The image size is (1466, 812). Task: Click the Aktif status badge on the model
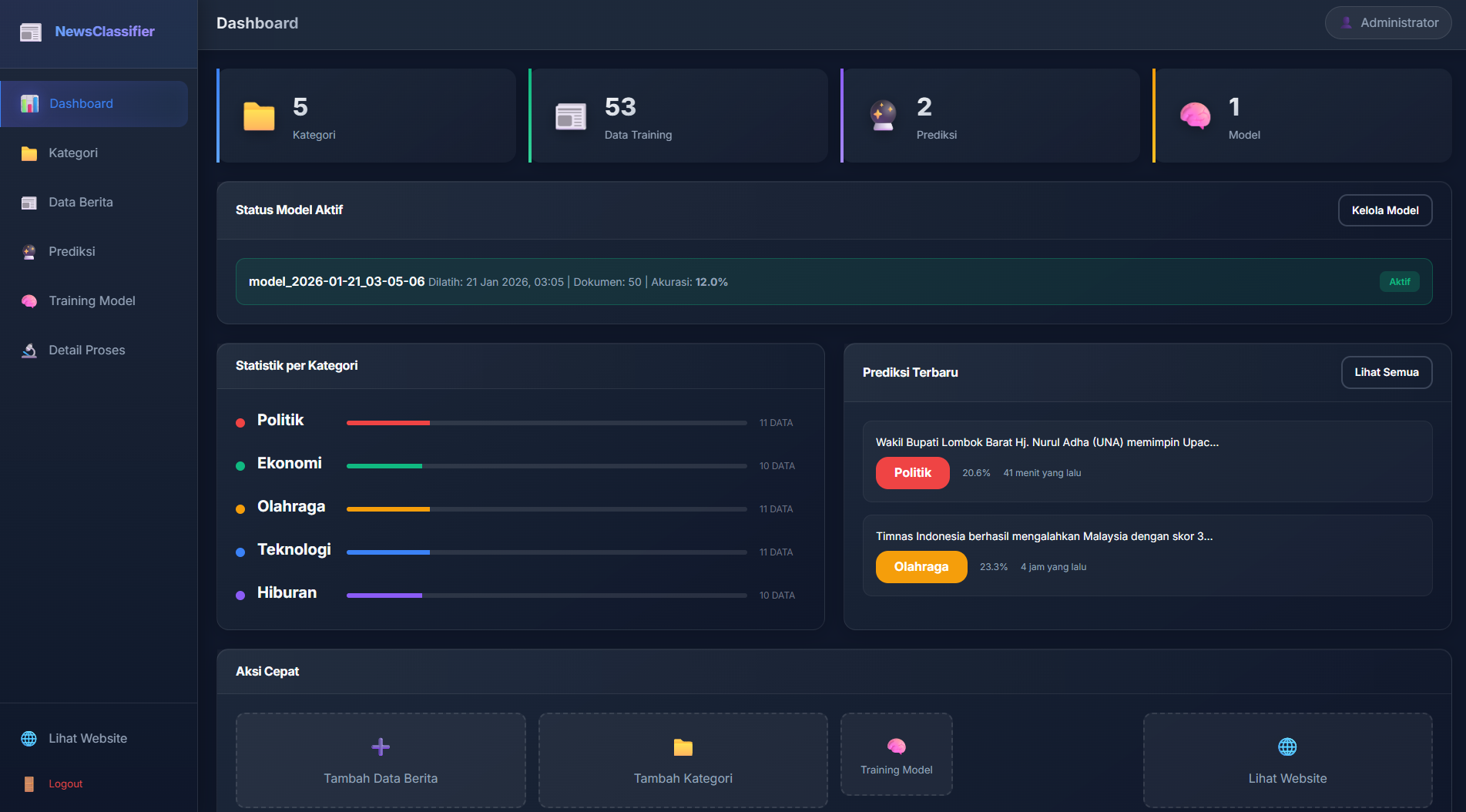pos(1400,281)
